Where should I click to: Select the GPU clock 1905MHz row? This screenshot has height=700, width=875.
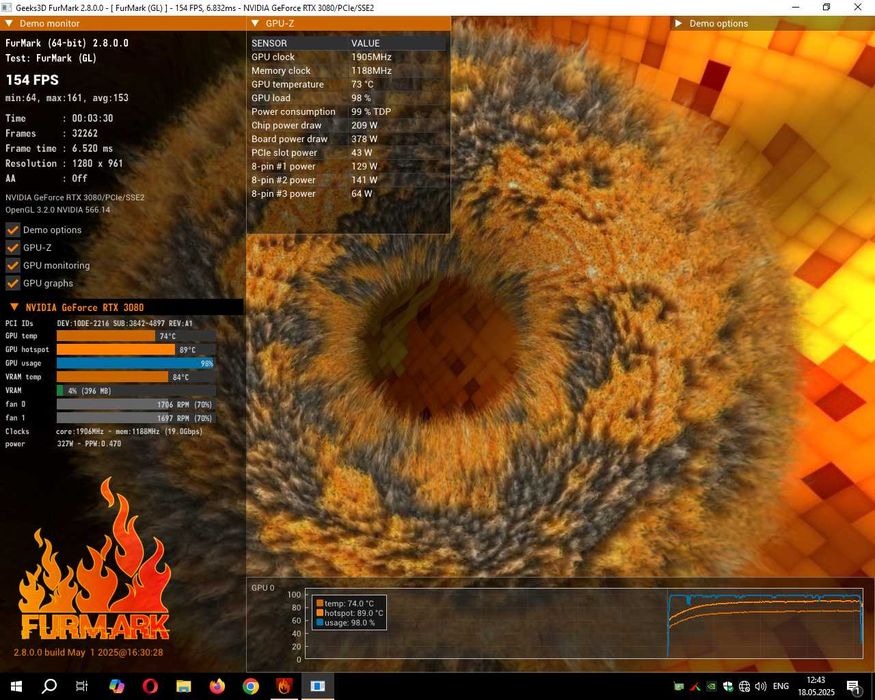tap(349, 57)
